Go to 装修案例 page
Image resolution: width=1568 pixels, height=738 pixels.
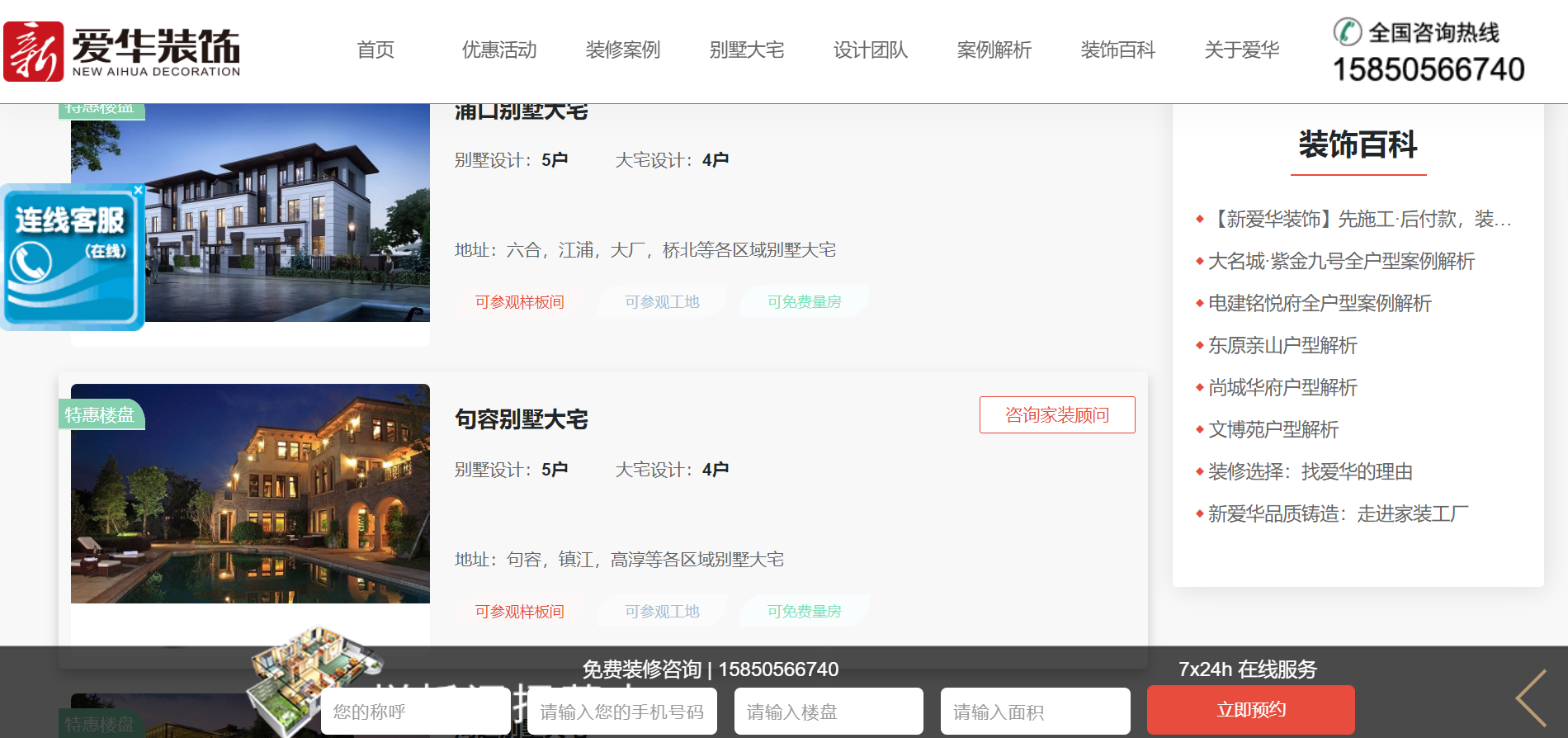pos(623,50)
